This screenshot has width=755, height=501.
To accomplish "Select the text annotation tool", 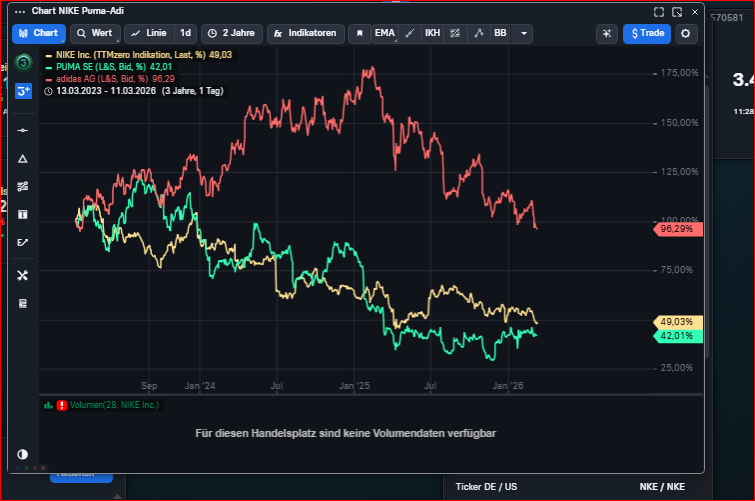I will click(x=23, y=214).
